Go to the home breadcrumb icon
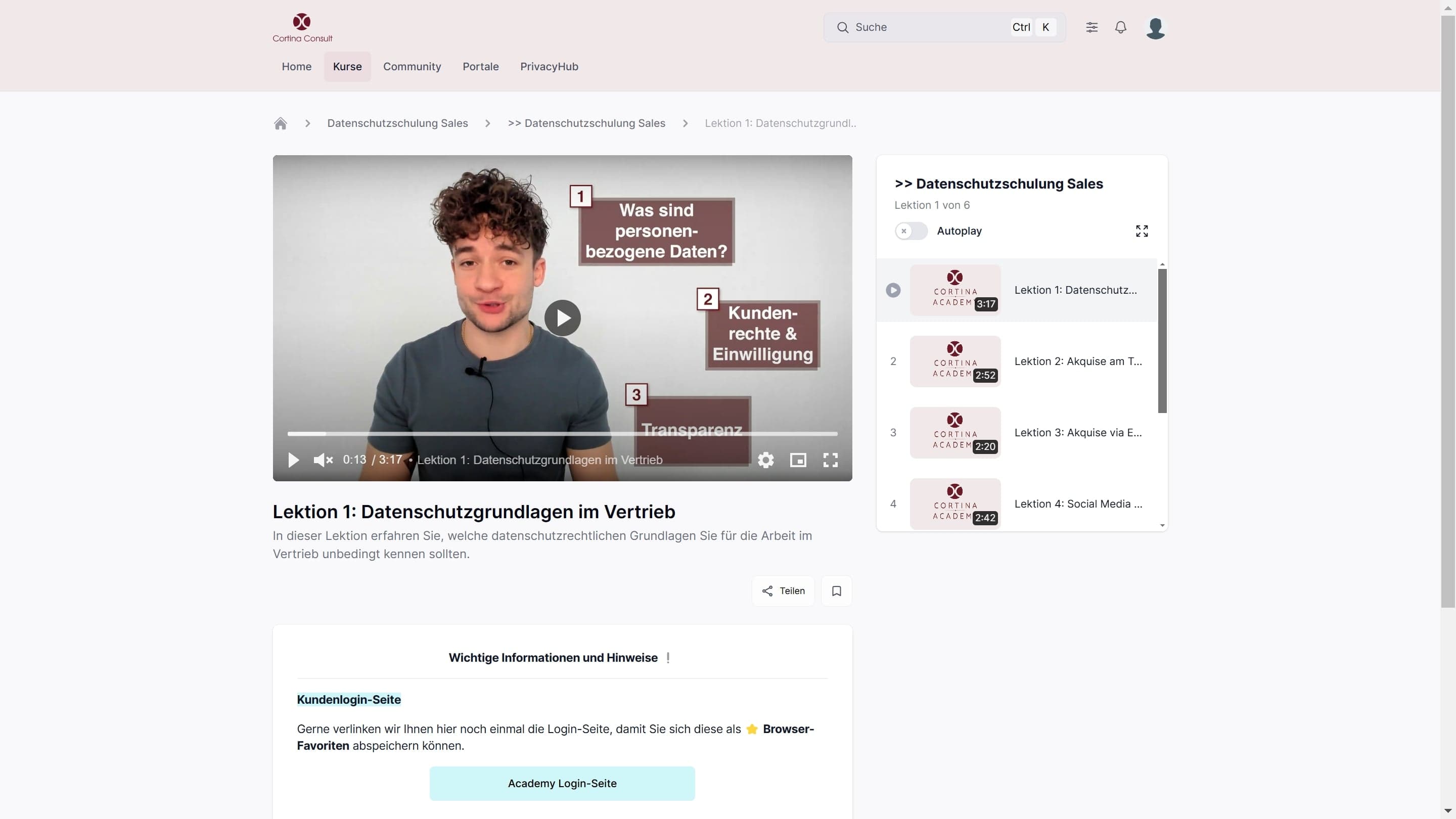The height and width of the screenshot is (819, 1456). (281, 123)
